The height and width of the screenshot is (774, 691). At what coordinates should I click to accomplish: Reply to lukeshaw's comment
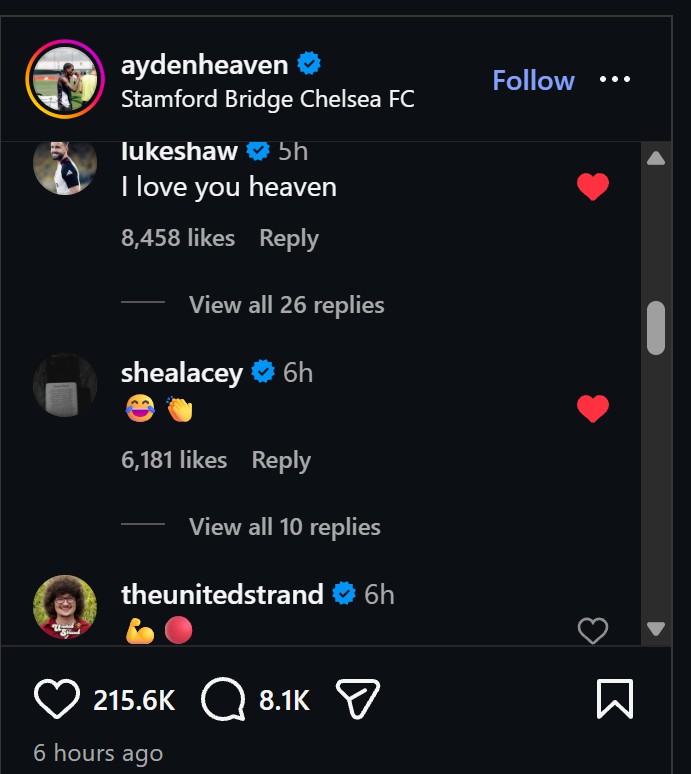pos(288,238)
